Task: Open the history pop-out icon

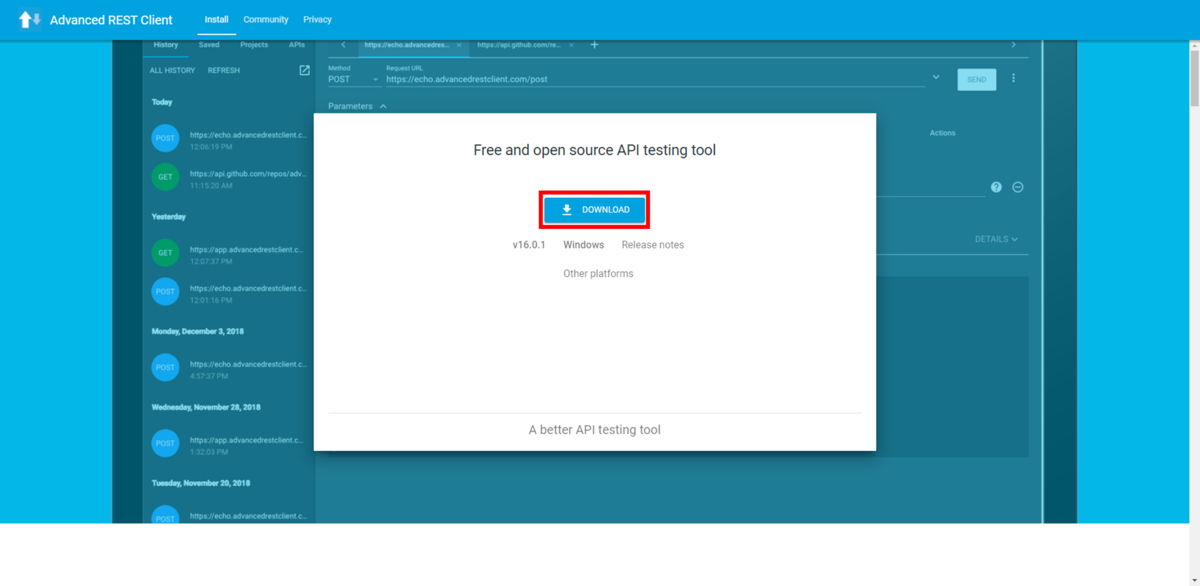Action: 304,70
